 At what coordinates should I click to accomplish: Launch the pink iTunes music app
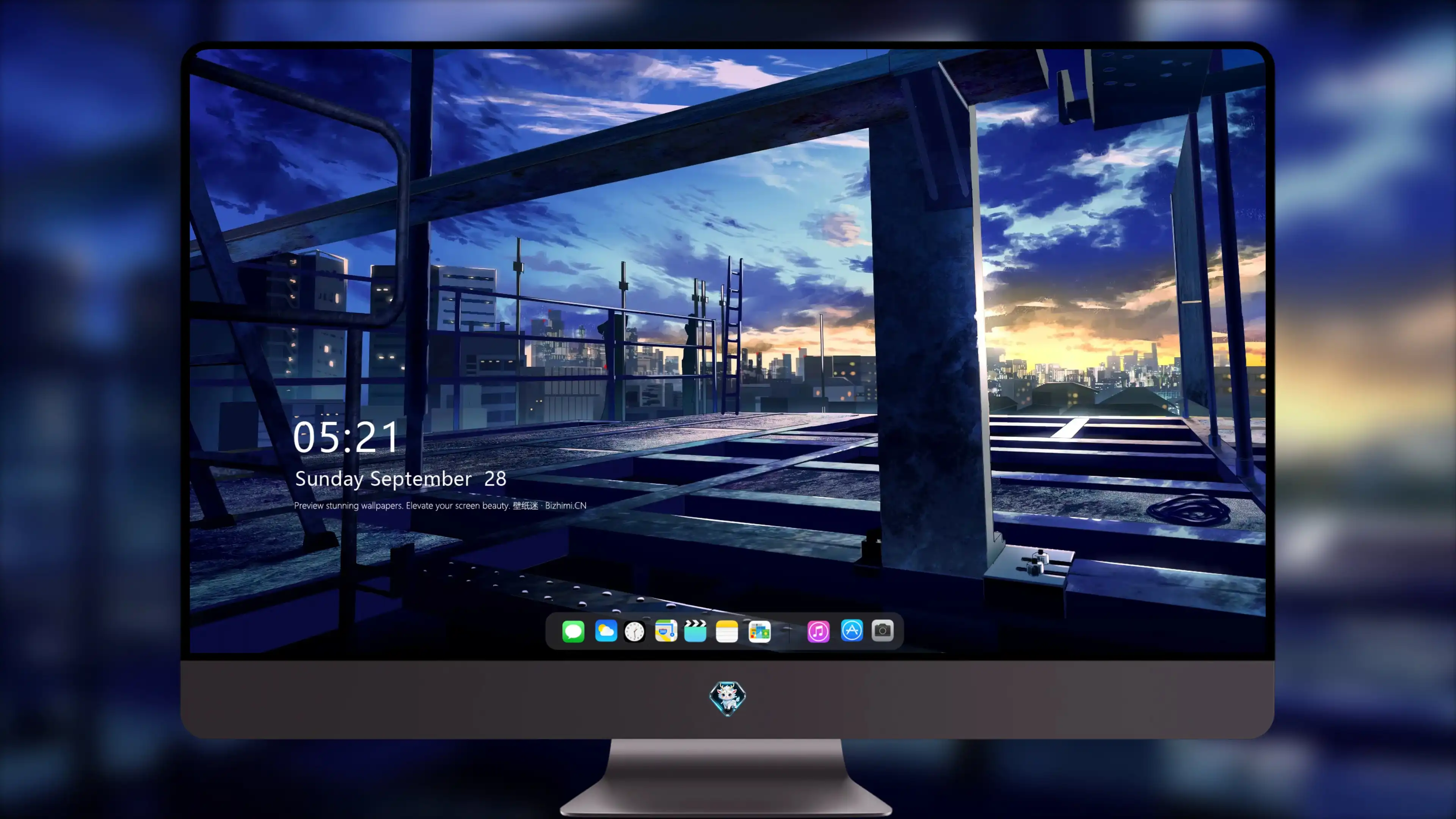(x=819, y=631)
